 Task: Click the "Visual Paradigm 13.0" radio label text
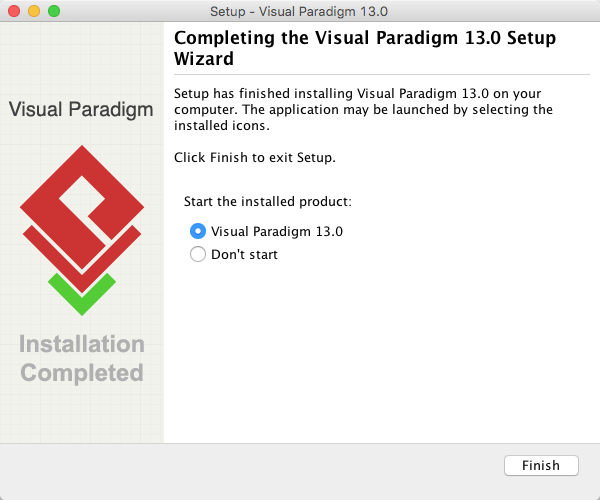coord(277,231)
